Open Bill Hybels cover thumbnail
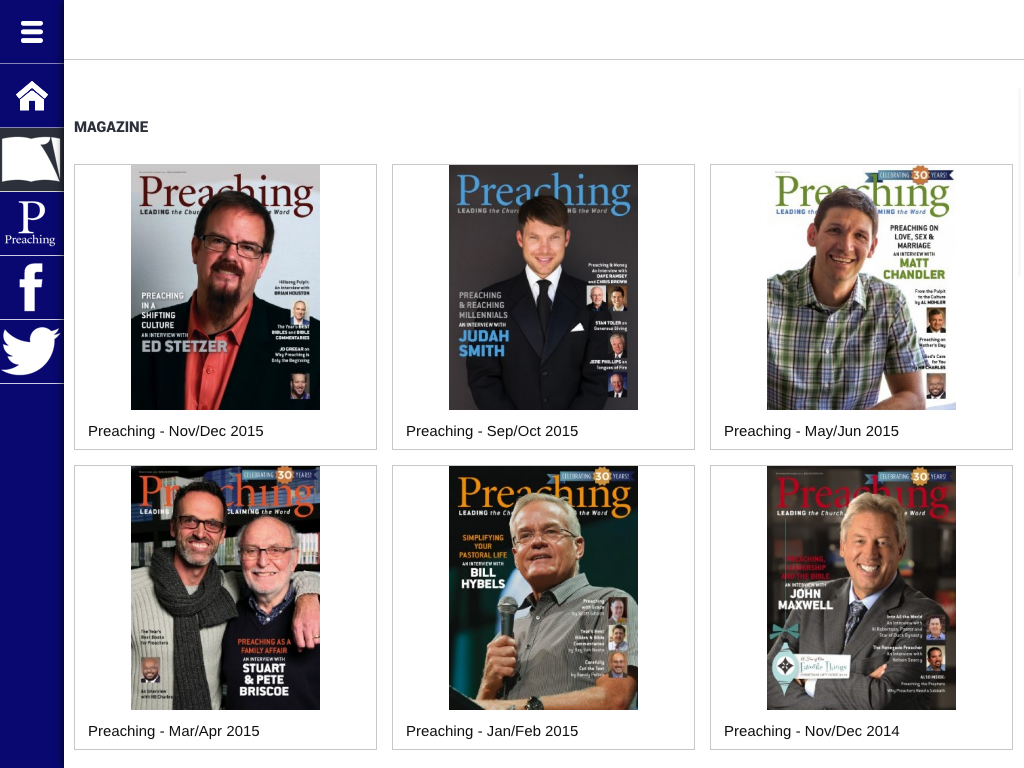The image size is (1024, 768). coord(543,588)
